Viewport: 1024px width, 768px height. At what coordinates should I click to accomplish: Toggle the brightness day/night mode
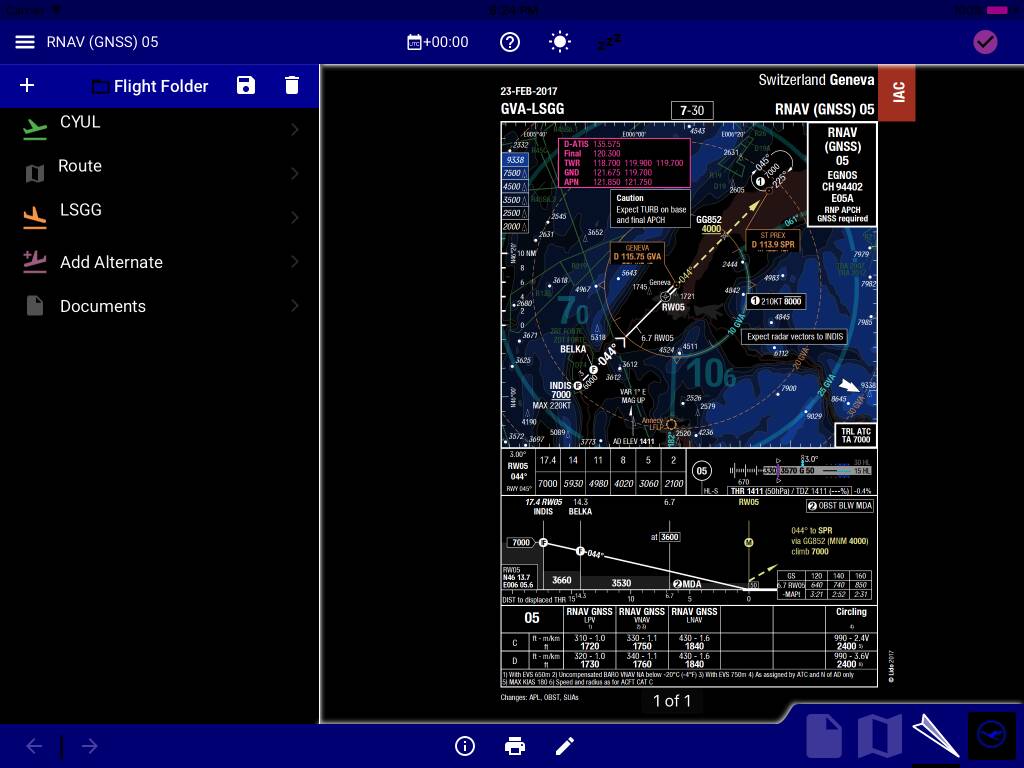coord(560,42)
